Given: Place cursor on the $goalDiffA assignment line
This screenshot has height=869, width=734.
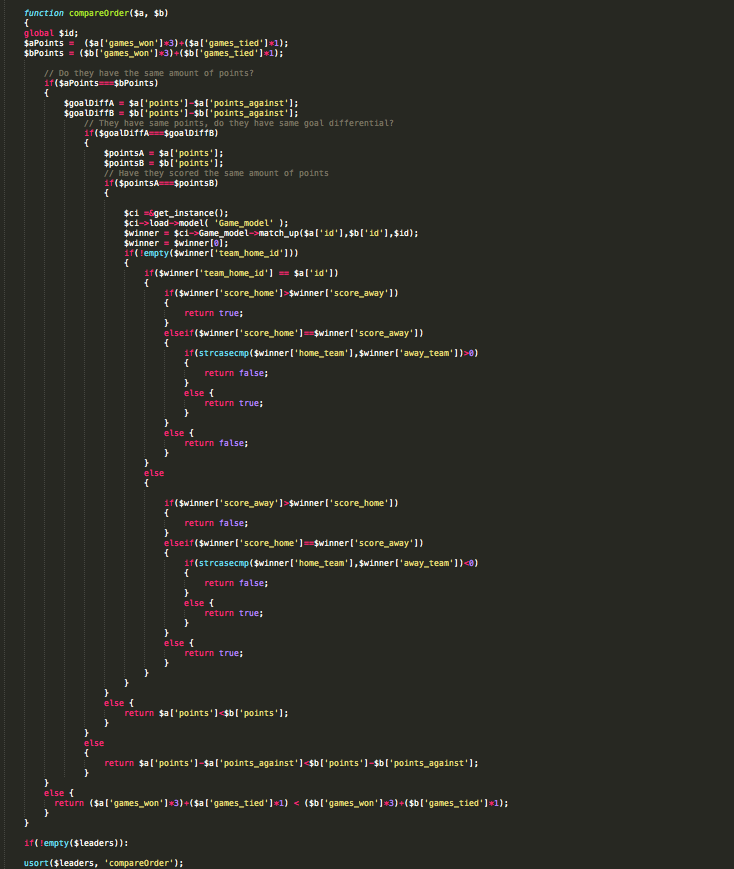Looking at the screenshot, I should click(x=181, y=103).
